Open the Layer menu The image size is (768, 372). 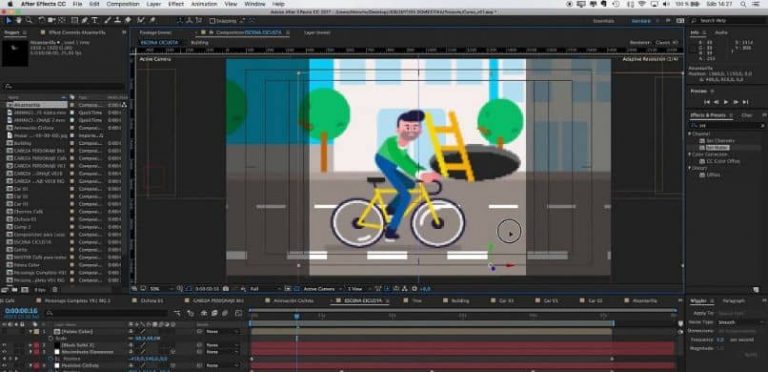(x=153, y=4)
